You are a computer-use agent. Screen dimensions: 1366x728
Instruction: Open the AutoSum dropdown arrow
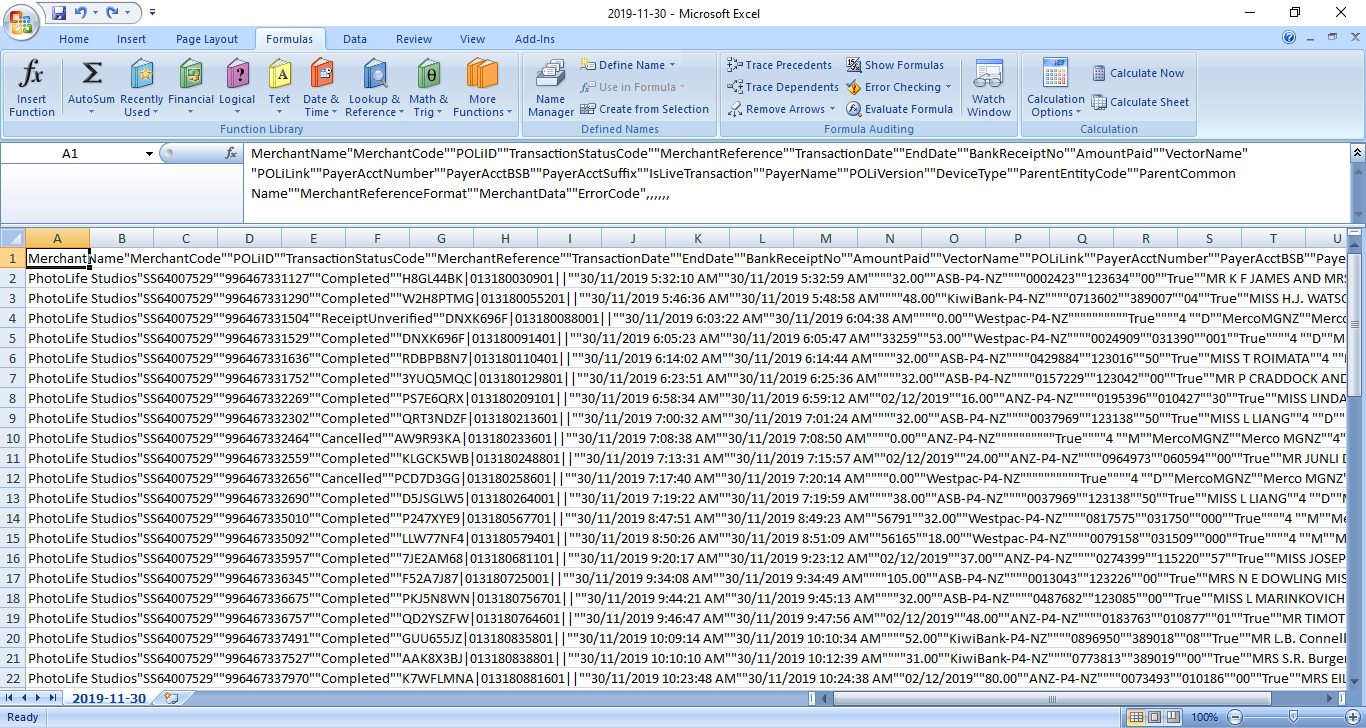91,111
